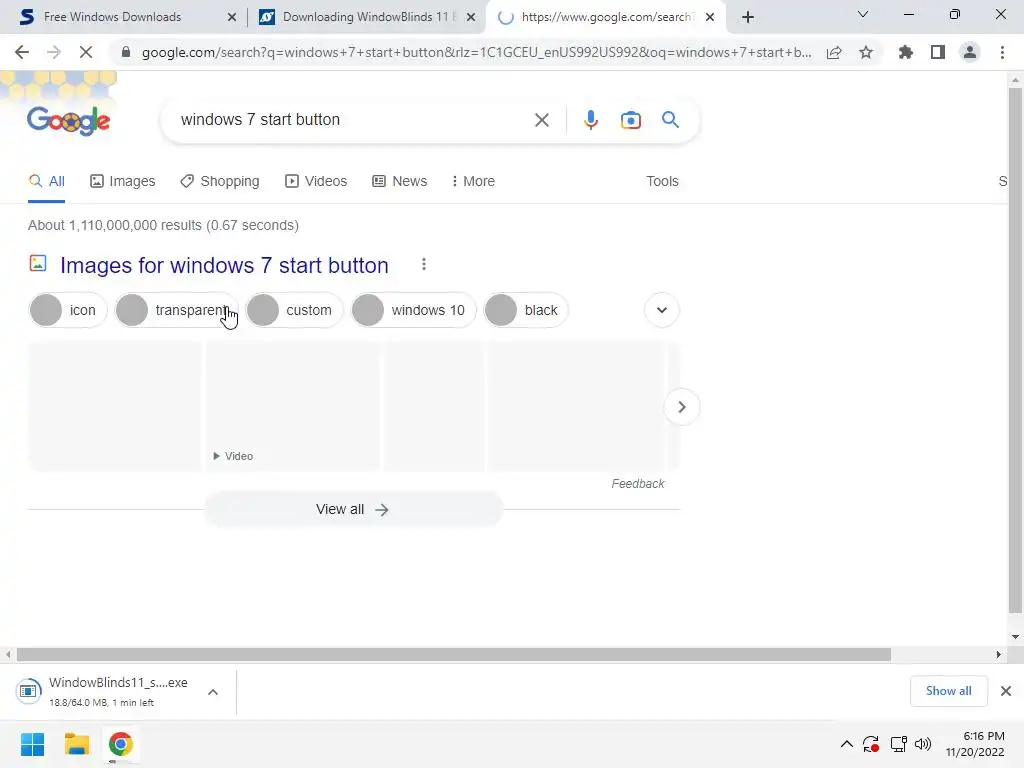This screenshot has height=768, width=1024.
Task: Open the image thumbnail labeled Video
Action: pos(293,406)
